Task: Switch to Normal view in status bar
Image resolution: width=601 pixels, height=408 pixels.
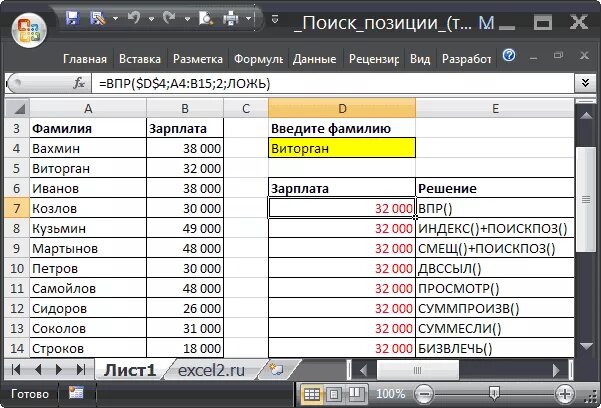Action: 312,394
